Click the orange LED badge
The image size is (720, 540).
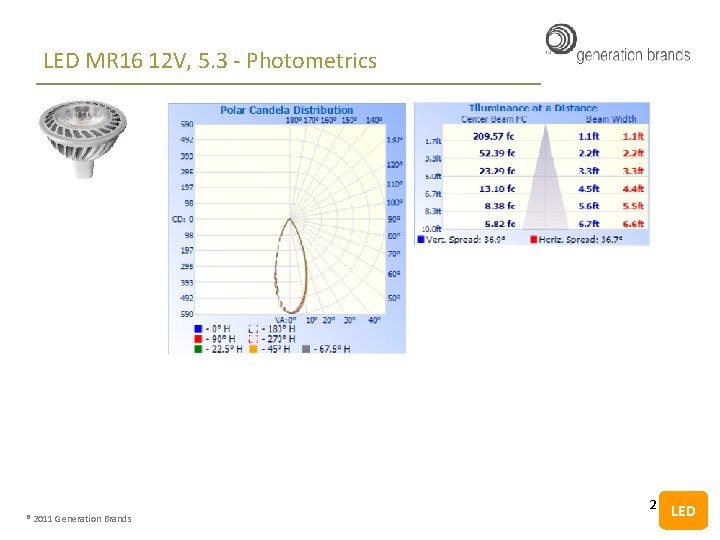[x=683, y=510]
